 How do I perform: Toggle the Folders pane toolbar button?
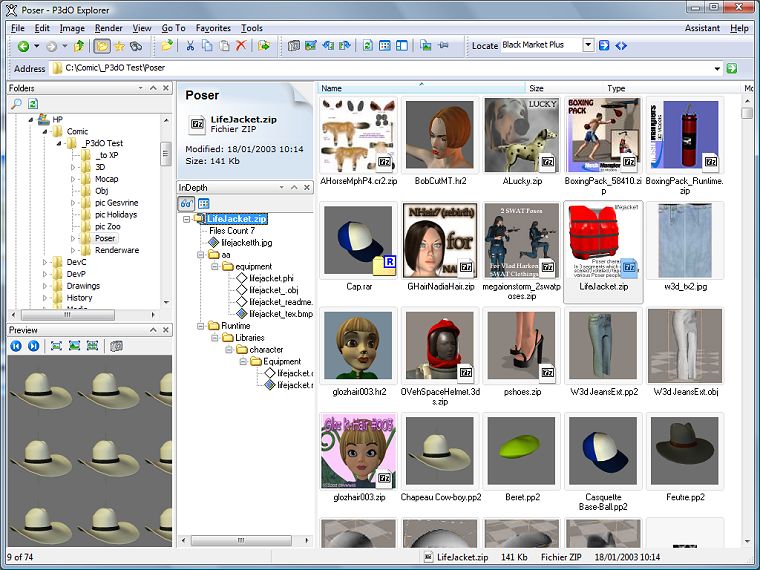tap(102, 46)
